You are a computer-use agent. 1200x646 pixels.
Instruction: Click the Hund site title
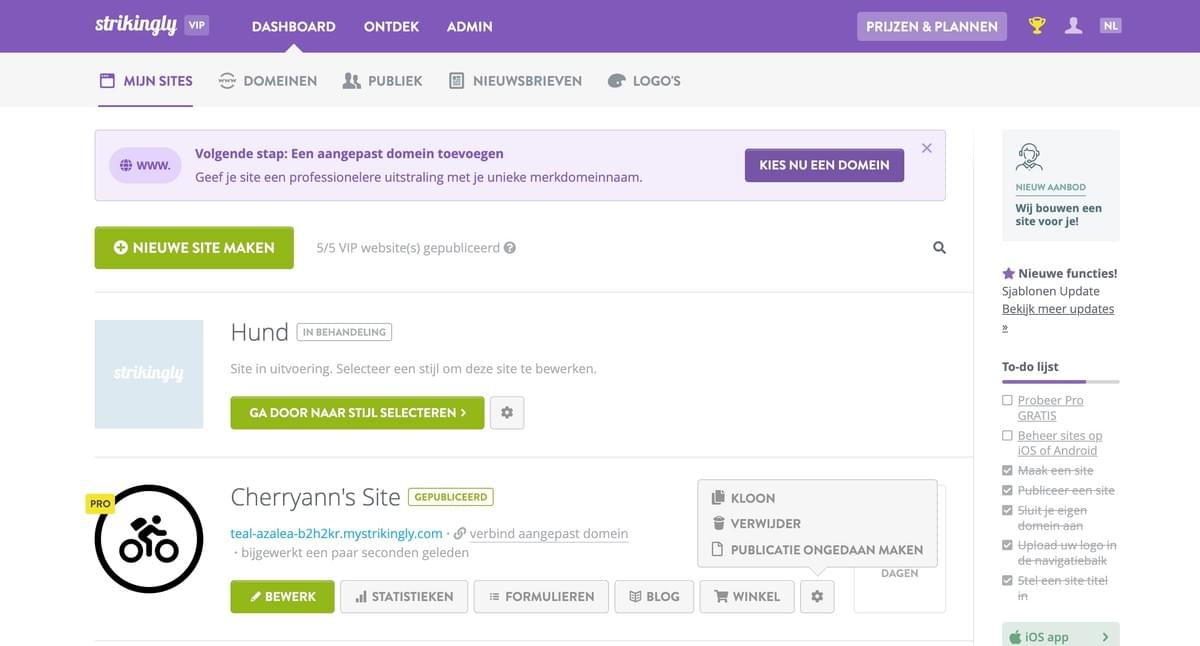coord(259,332)
